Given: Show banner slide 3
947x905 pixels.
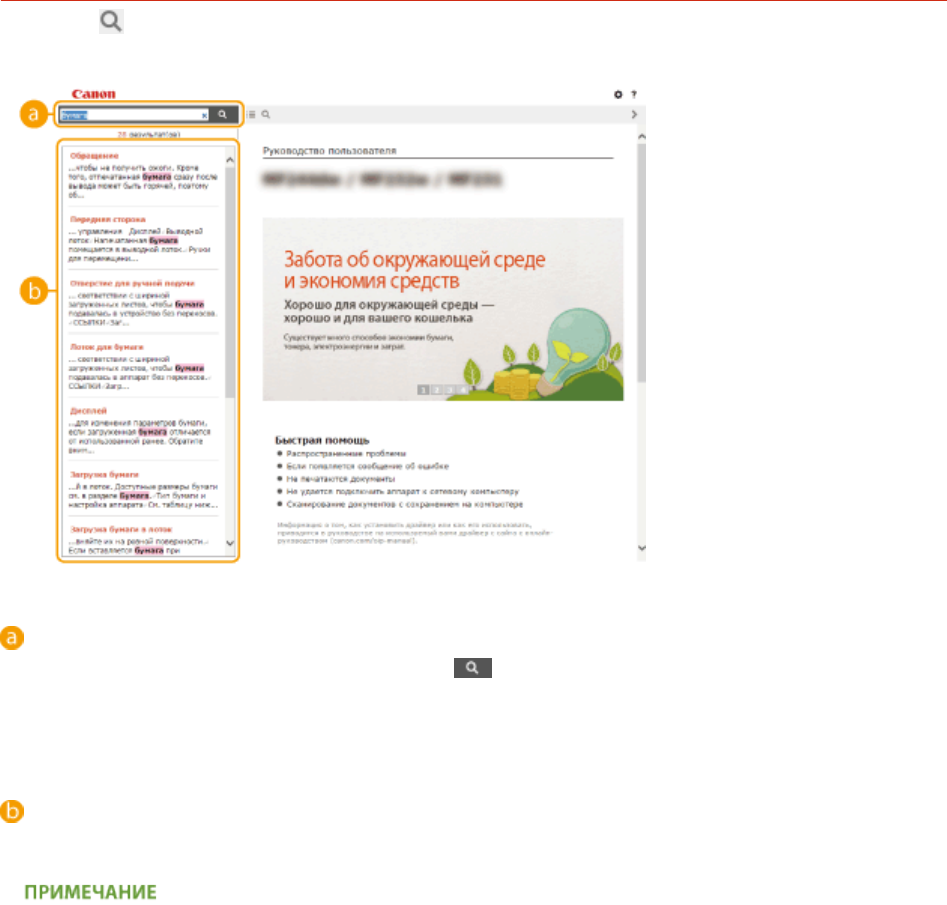Looking at the screenshot, I should pyautogui.click(x=450, y=390).
